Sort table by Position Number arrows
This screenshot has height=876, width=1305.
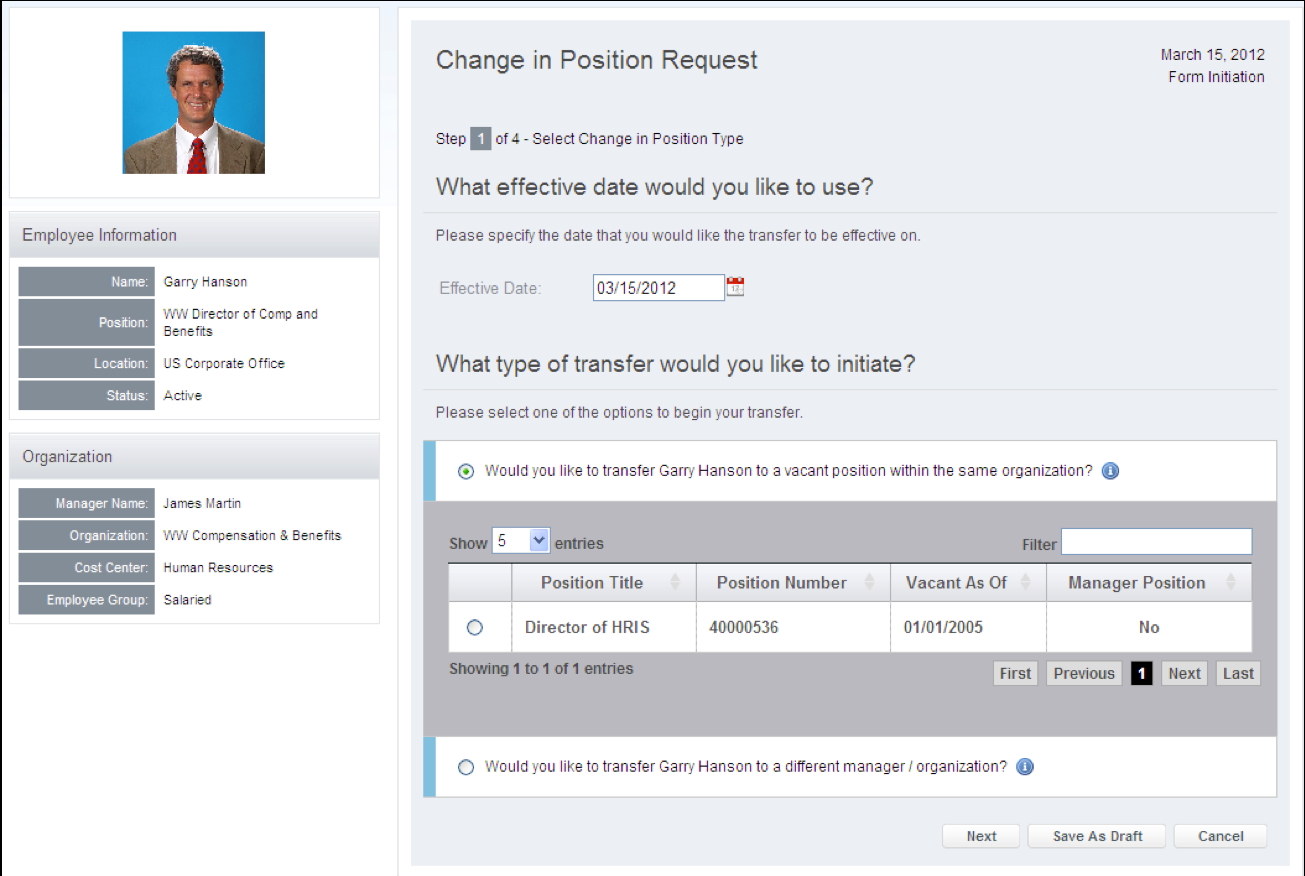(x=869, y=583)
